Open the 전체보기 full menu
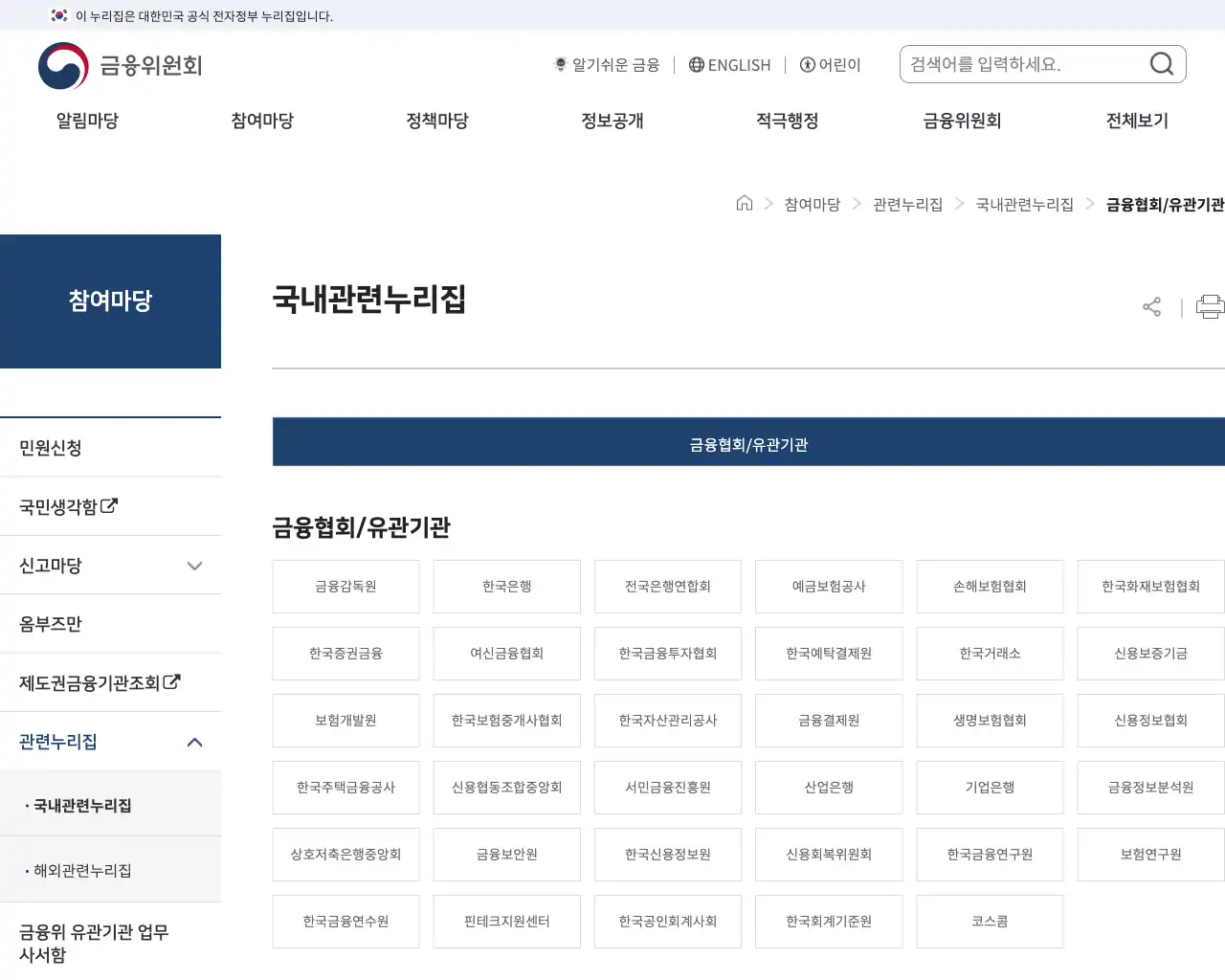The image size is (1225, 980). point(1137,121)
